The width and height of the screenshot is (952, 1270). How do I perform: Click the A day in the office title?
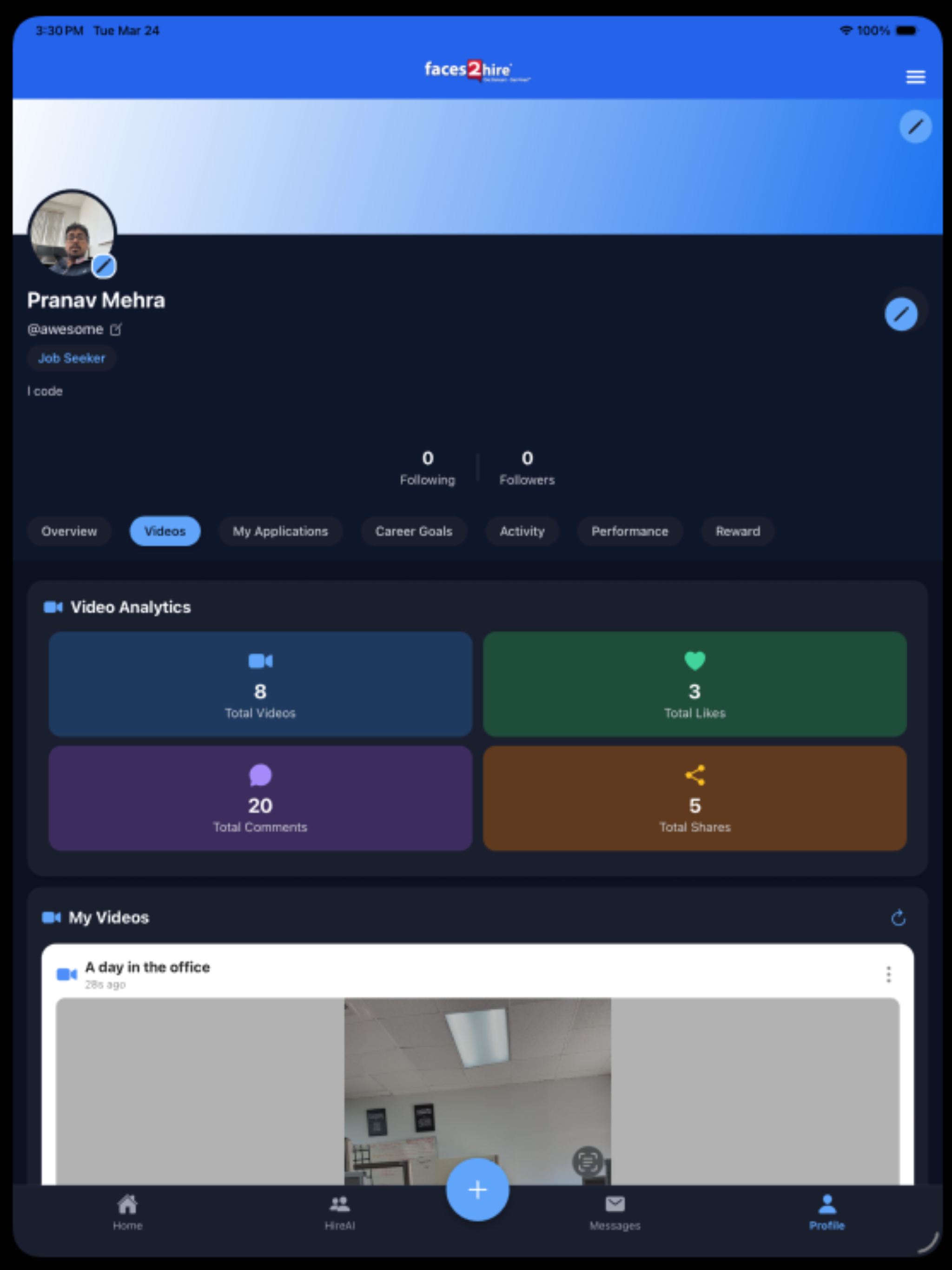point(147,967)
